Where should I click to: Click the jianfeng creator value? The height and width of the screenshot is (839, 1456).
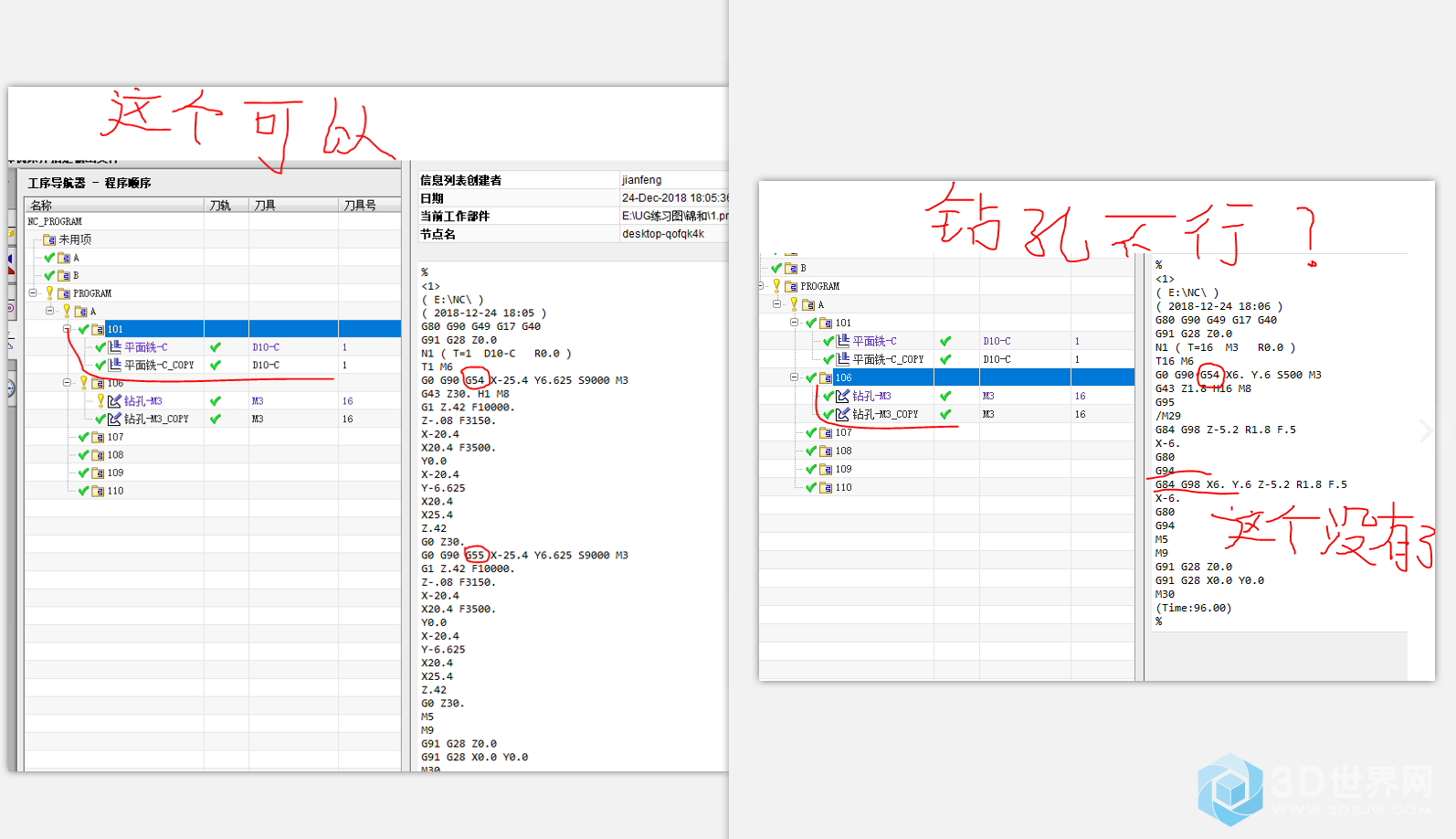click(641, 180)
